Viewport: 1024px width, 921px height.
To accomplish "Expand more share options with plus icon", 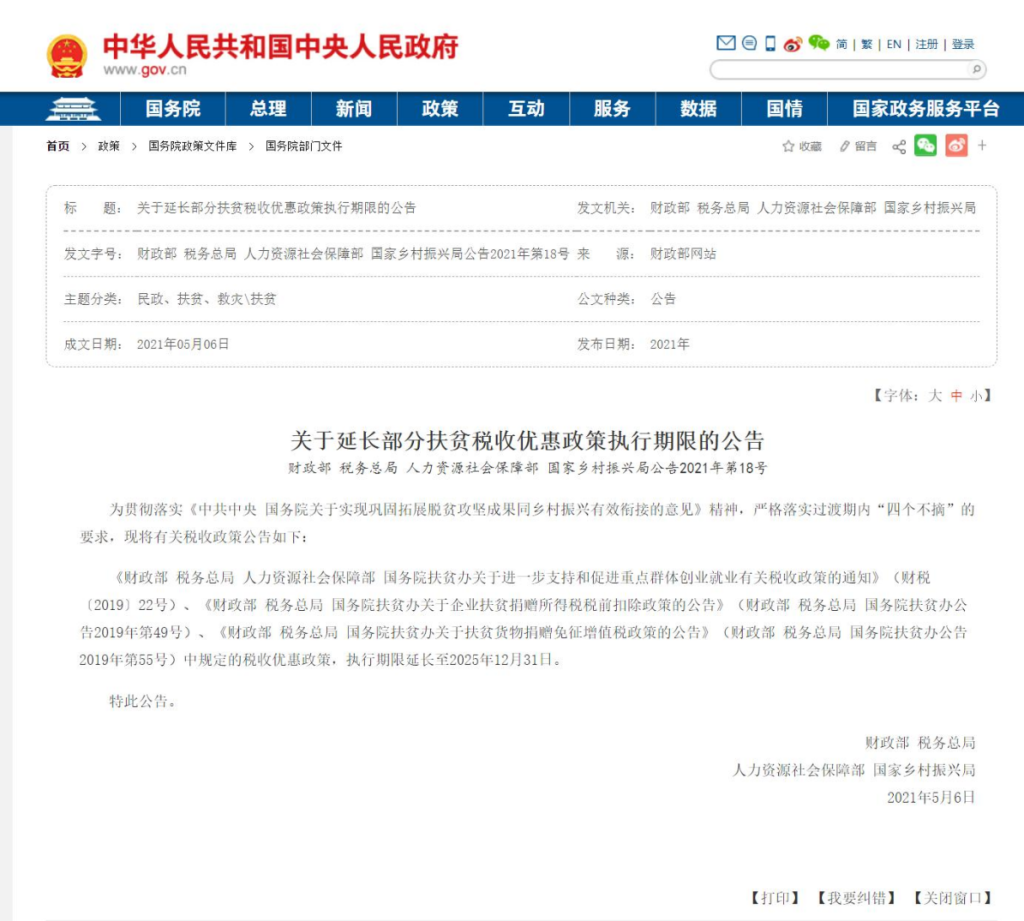I will [x=982, y=146].
